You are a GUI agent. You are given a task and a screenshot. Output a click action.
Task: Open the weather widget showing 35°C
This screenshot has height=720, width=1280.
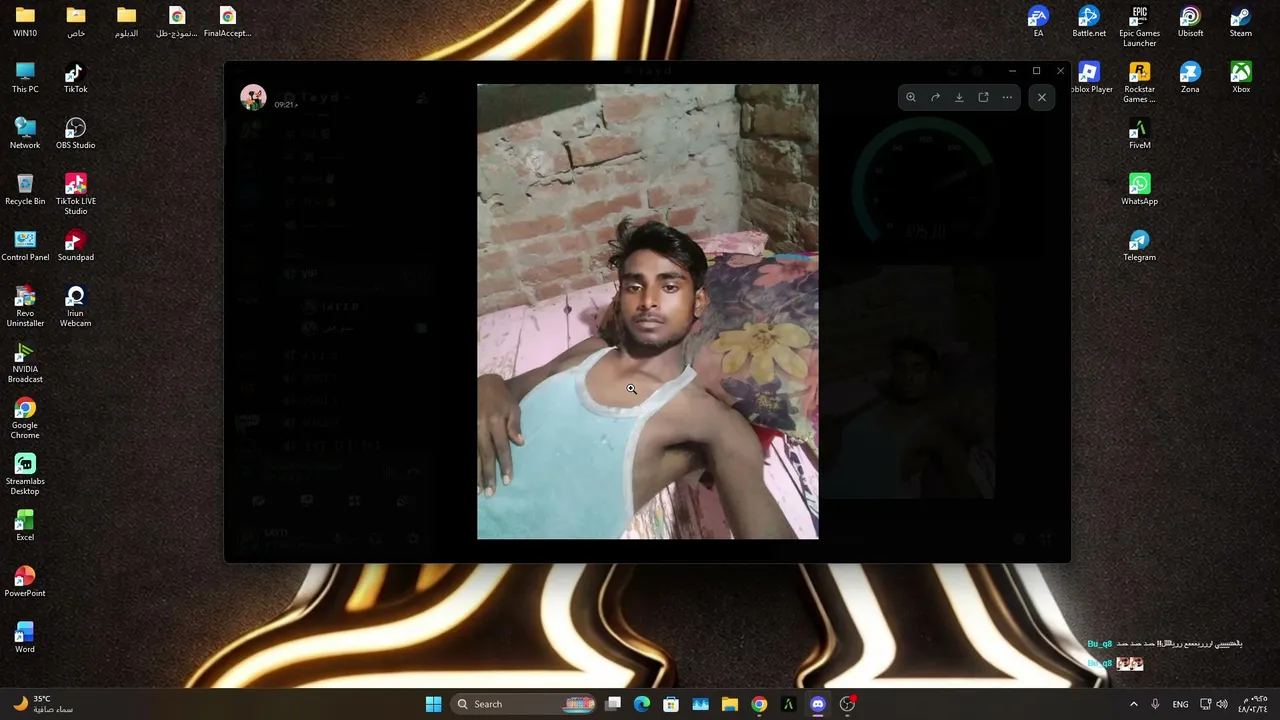43,704
